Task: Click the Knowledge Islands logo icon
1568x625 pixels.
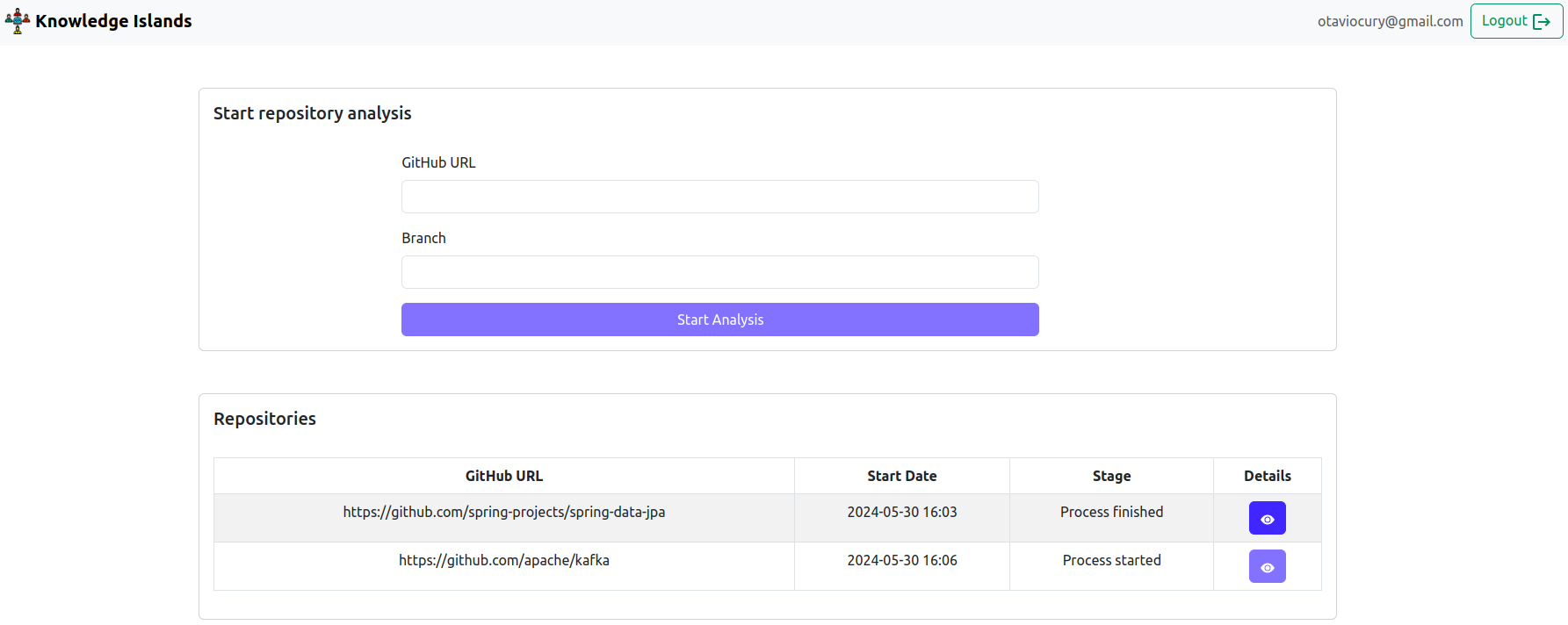Action: click(17, 21)
